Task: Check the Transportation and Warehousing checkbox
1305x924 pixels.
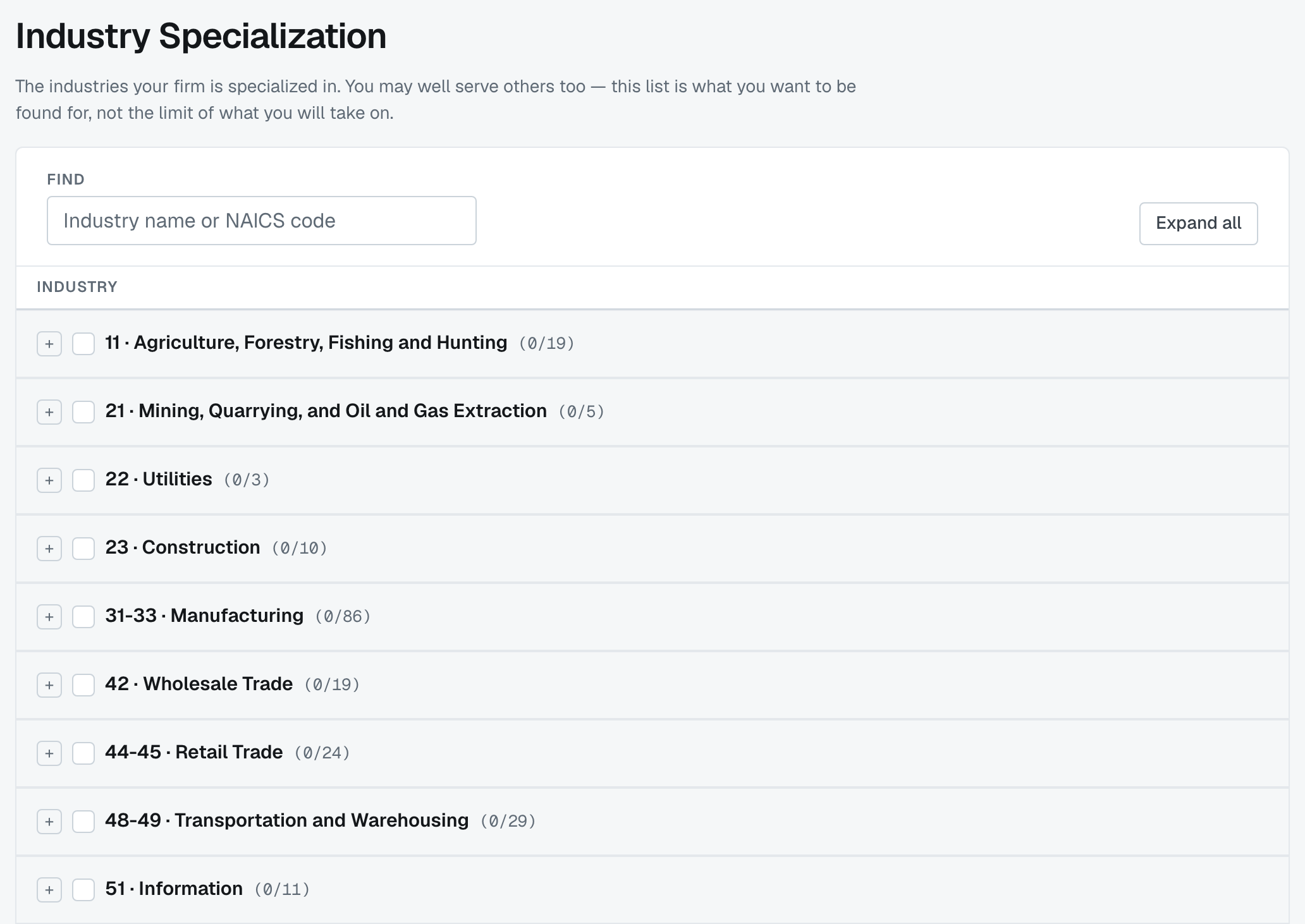Action: (83, 822)
